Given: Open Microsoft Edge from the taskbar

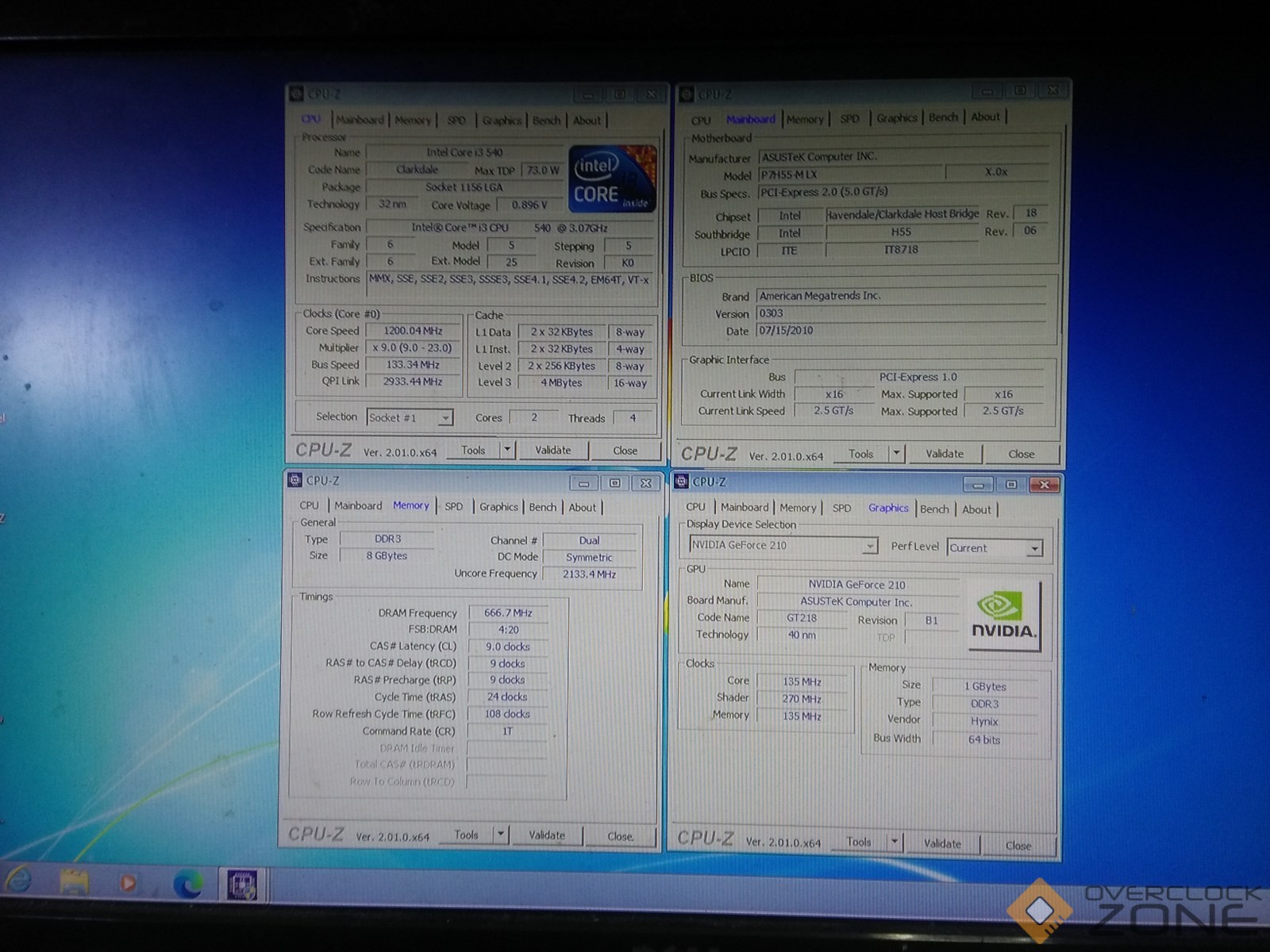Looking at the screenshot, I should coord(187,883).
